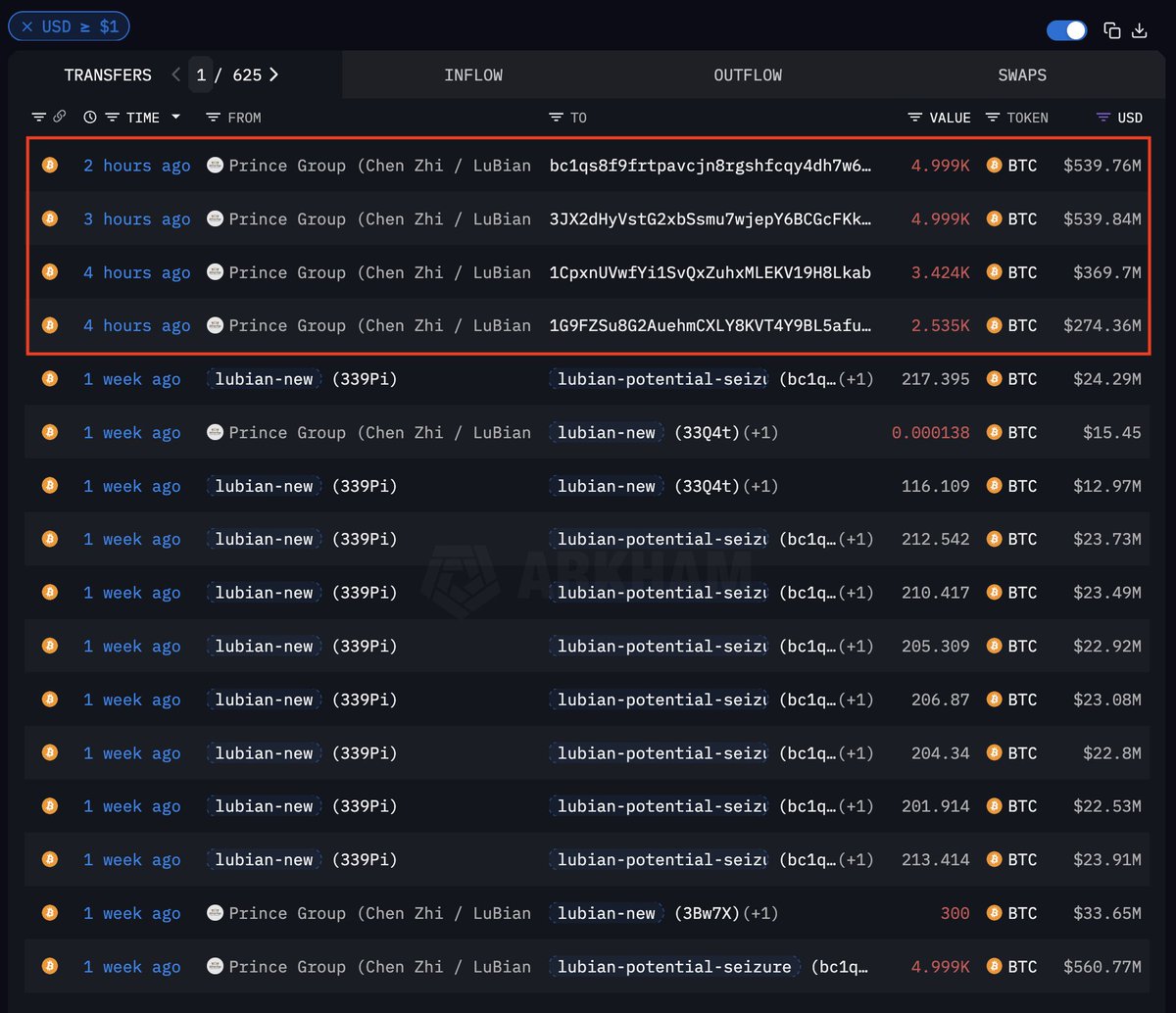
Task: Click Bitcoin icon in 2 hours ago row
Action: click(x=50, y=166)
